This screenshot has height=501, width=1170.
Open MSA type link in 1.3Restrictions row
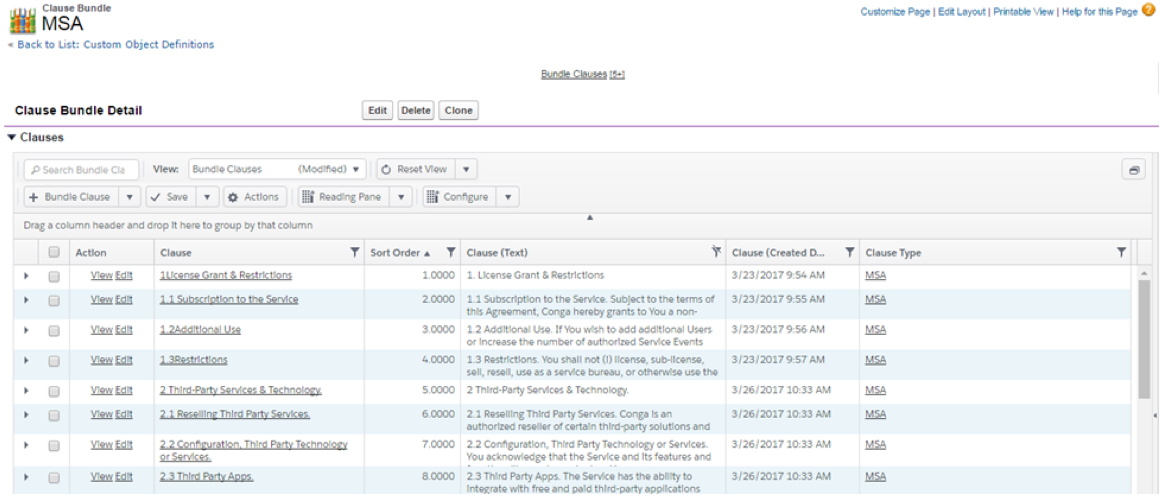875,360
